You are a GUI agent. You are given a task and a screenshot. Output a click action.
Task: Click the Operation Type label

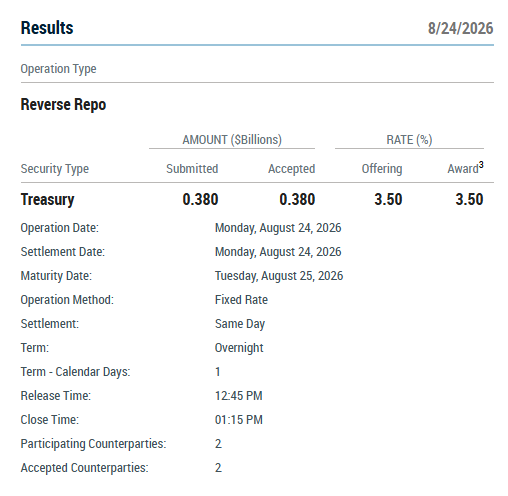point(58,69)
